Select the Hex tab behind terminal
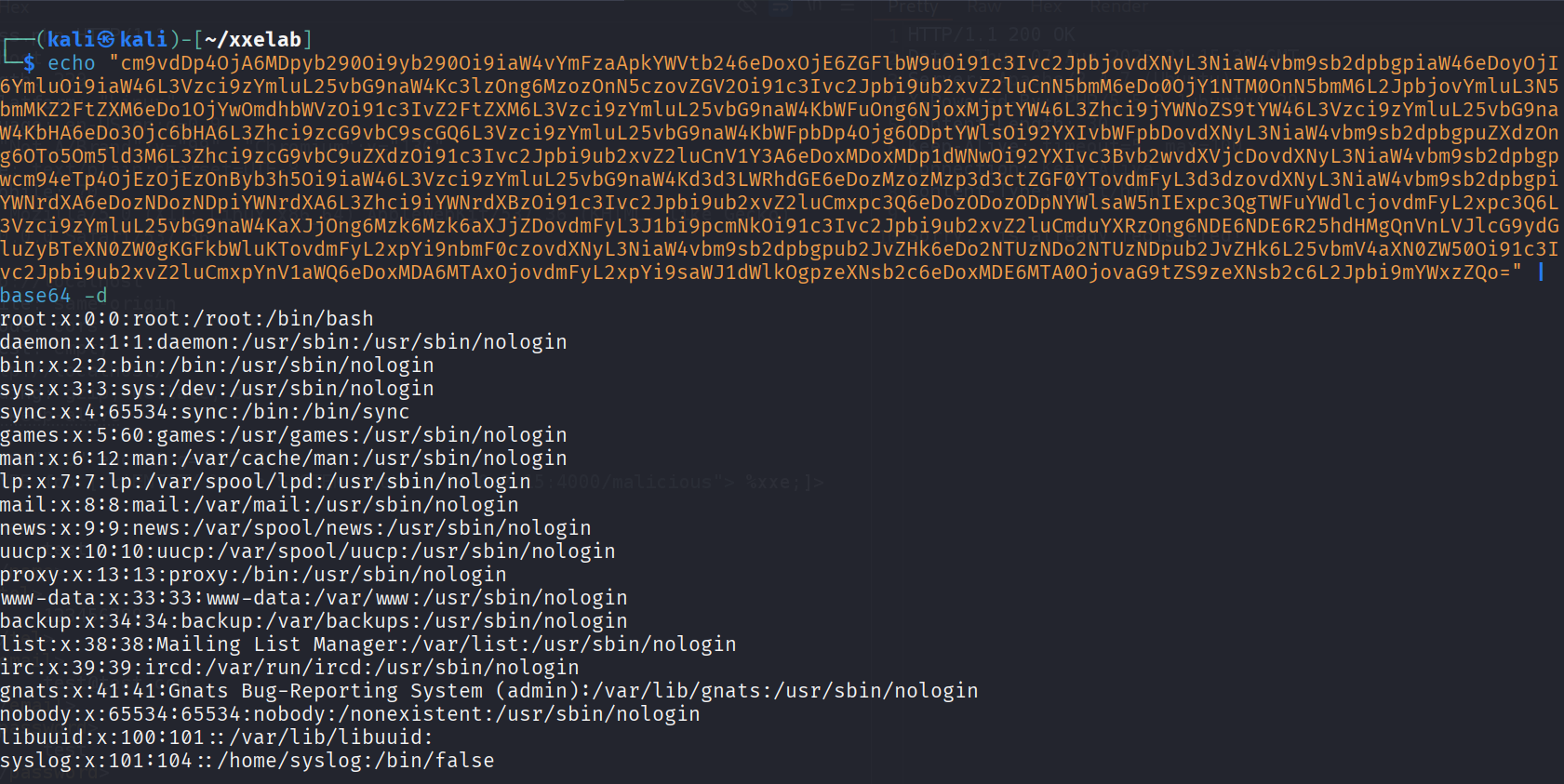Screen dimensions: 1564x784 pyautogui.click(x=1046, y=7)
